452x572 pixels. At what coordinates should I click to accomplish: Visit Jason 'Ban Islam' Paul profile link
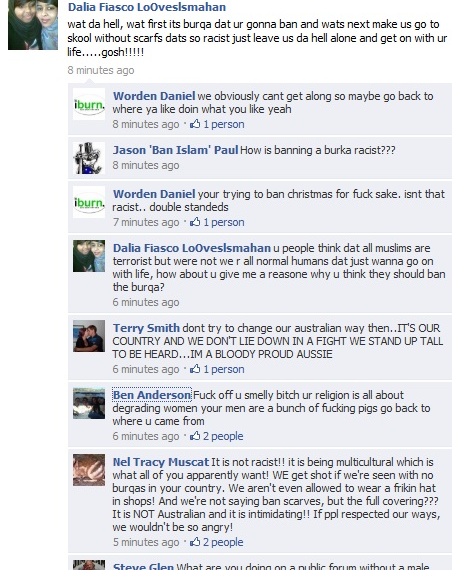coord(175,150)
